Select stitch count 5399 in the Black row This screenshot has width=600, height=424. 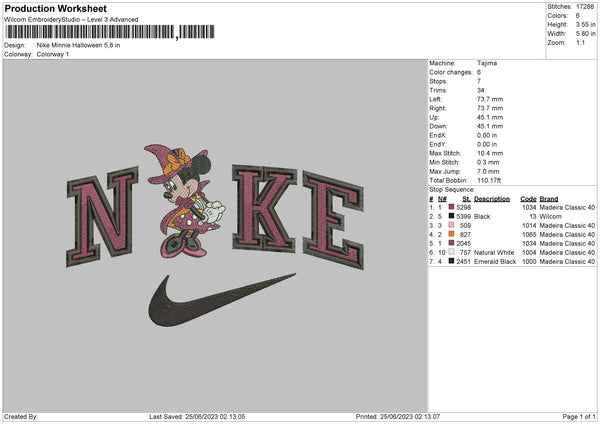pyautogui.click(x=463, y=216)
